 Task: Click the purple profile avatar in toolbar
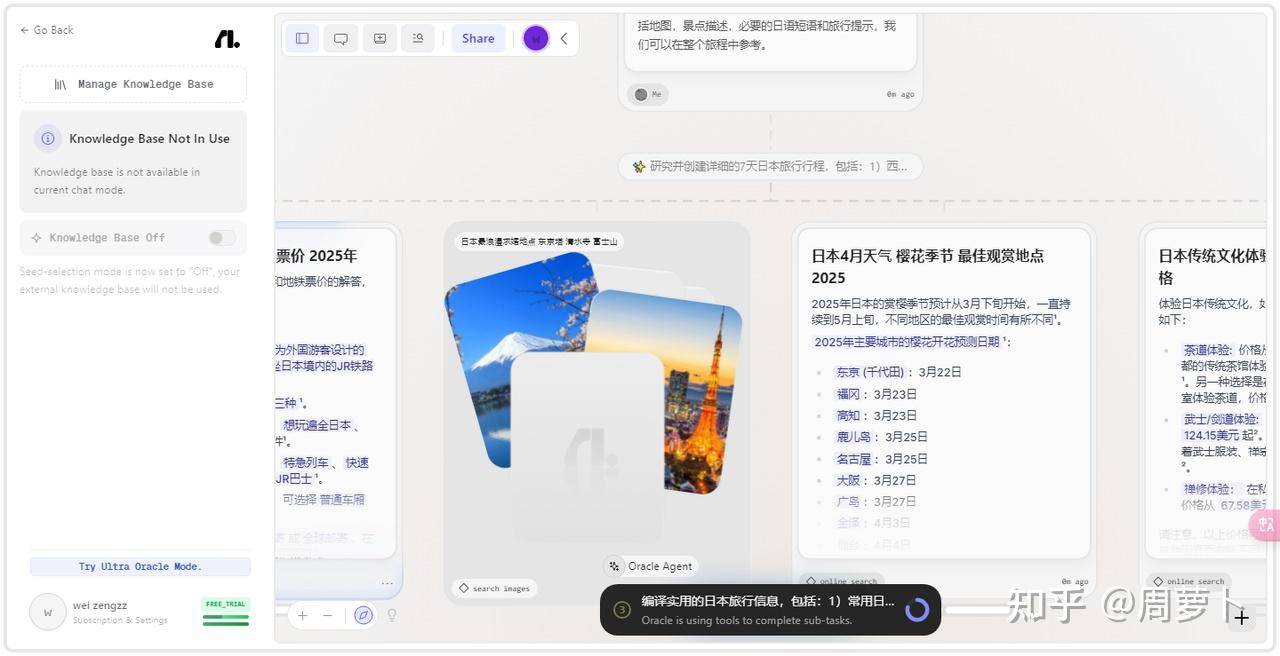pyautogui.click(x=536, y=38)
